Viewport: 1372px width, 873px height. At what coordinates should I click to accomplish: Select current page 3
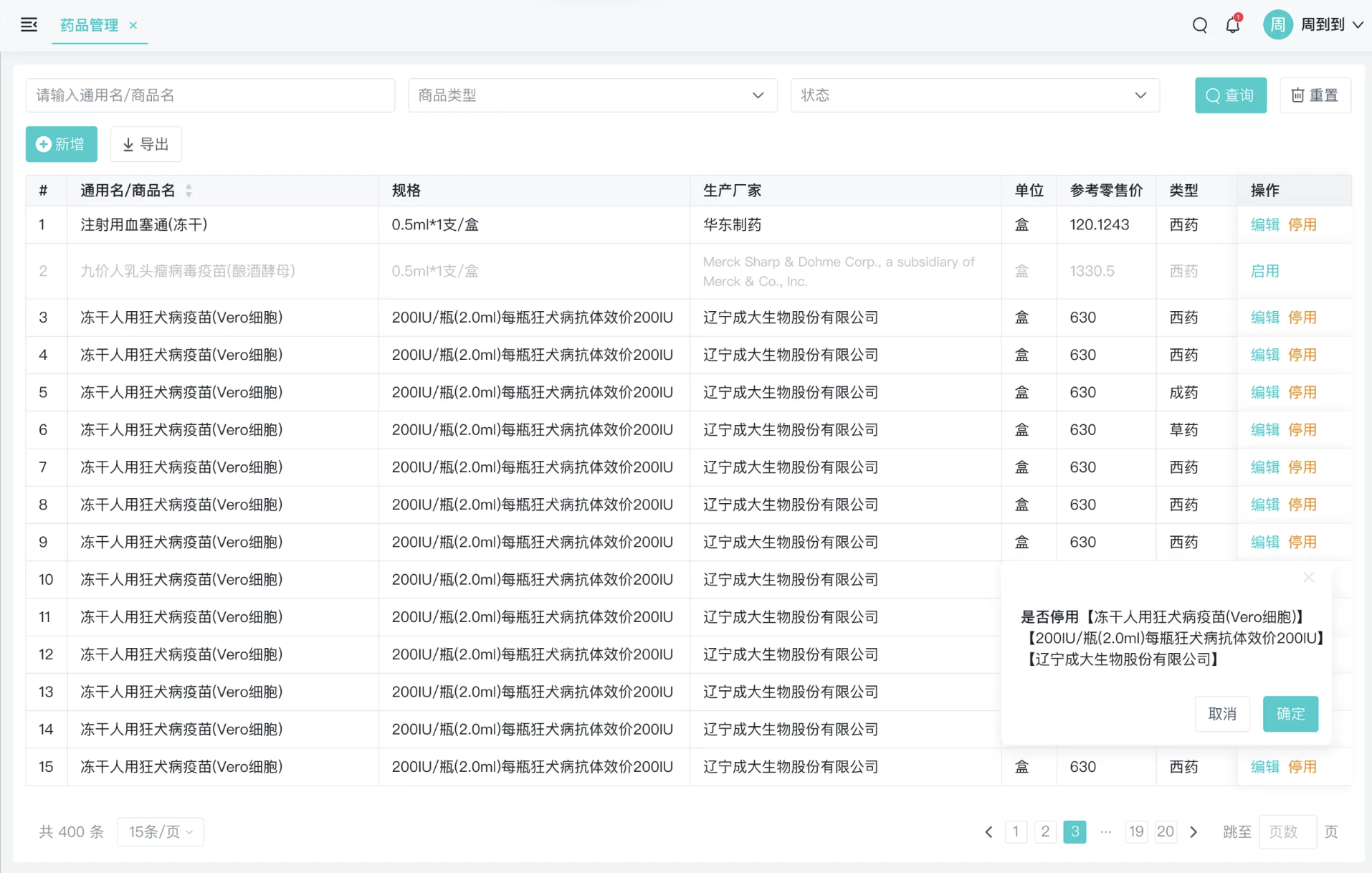tap(1075, 831)
